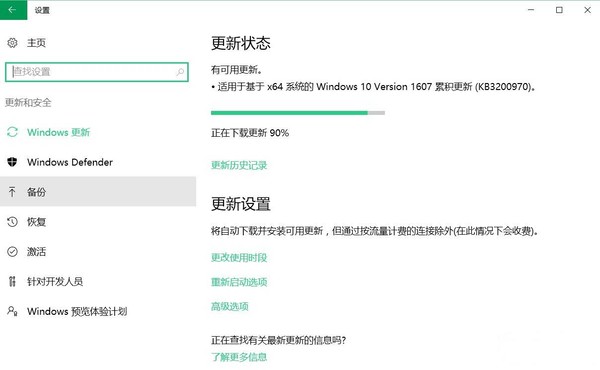Click the 正在下载更新 90% status text
Viewport: 600px width, 370px height.
click(x=250, y=133)
